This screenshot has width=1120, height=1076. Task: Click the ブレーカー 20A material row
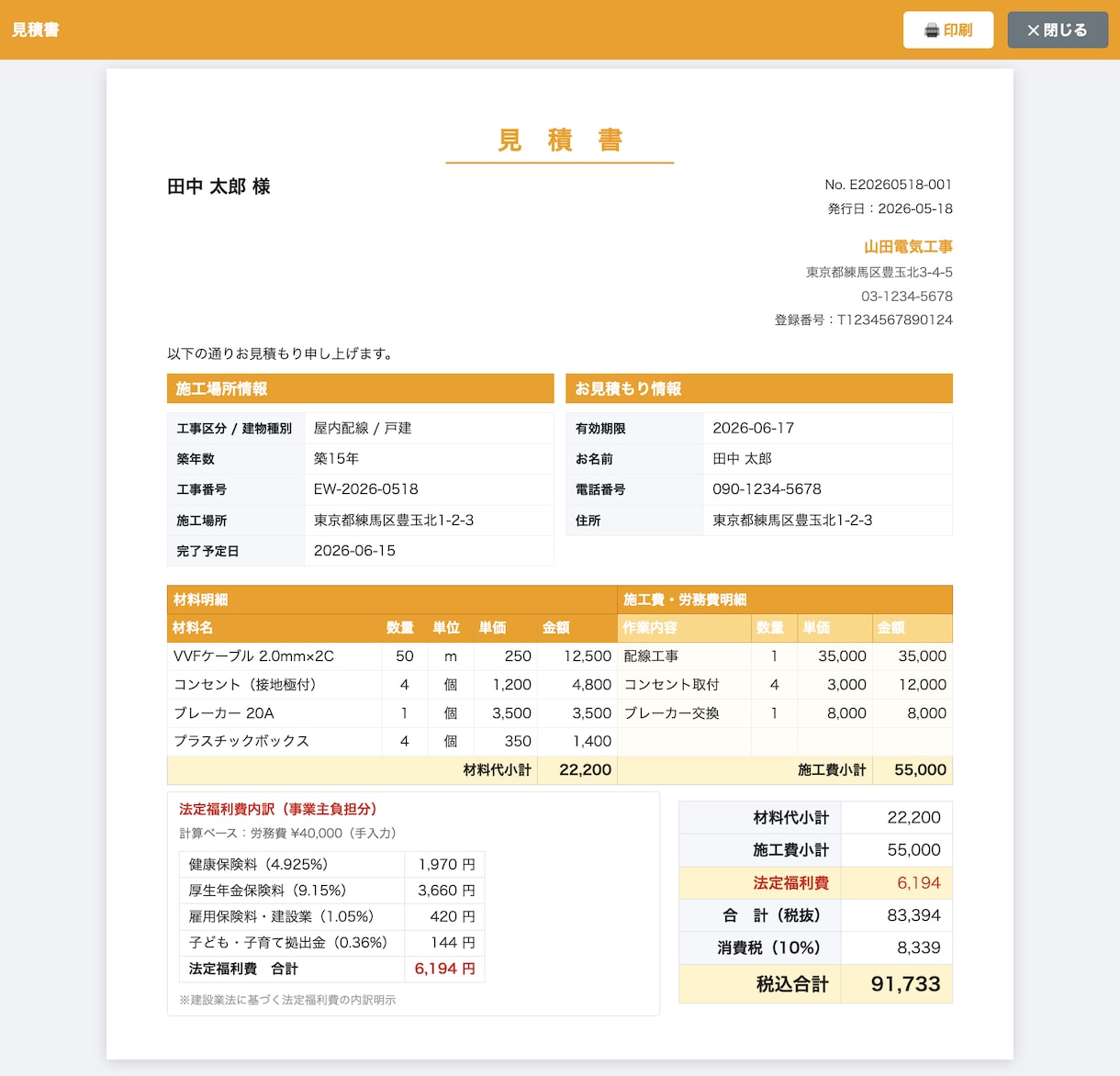click(392, 713)
